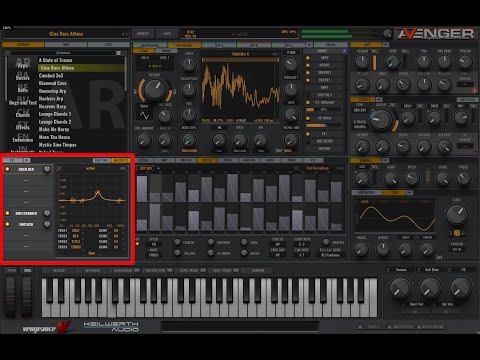Toggle the SHAPER1 routing LED
The width and height of the screenshot is (480, 360).
coord(308,73)
